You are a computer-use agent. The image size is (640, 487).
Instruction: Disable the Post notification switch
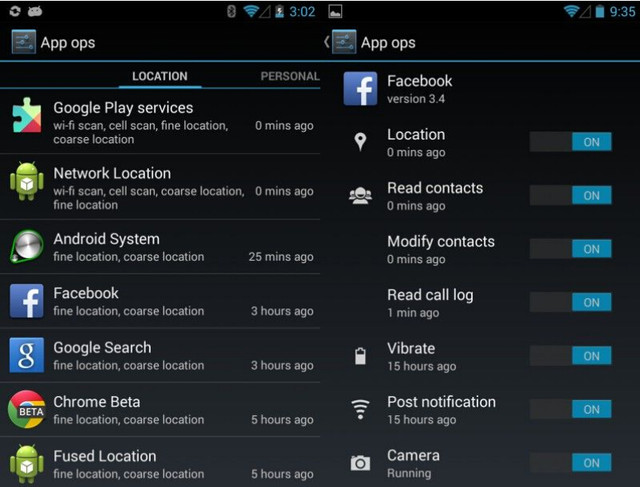click(571, 409)
